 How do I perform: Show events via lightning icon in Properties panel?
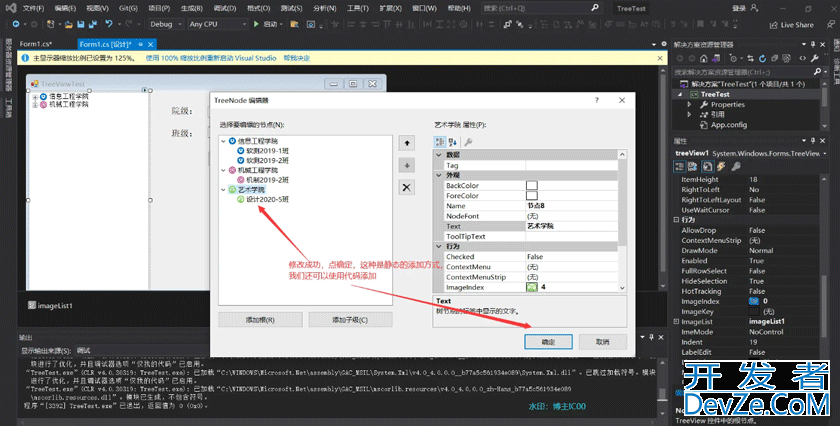[721, 167]
